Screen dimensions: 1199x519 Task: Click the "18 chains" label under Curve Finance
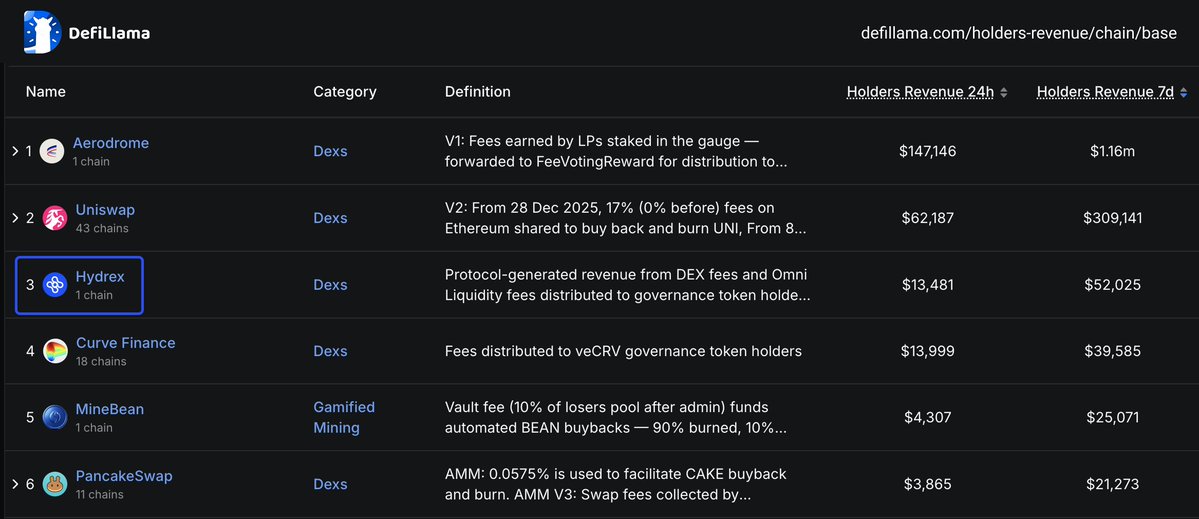101,361
